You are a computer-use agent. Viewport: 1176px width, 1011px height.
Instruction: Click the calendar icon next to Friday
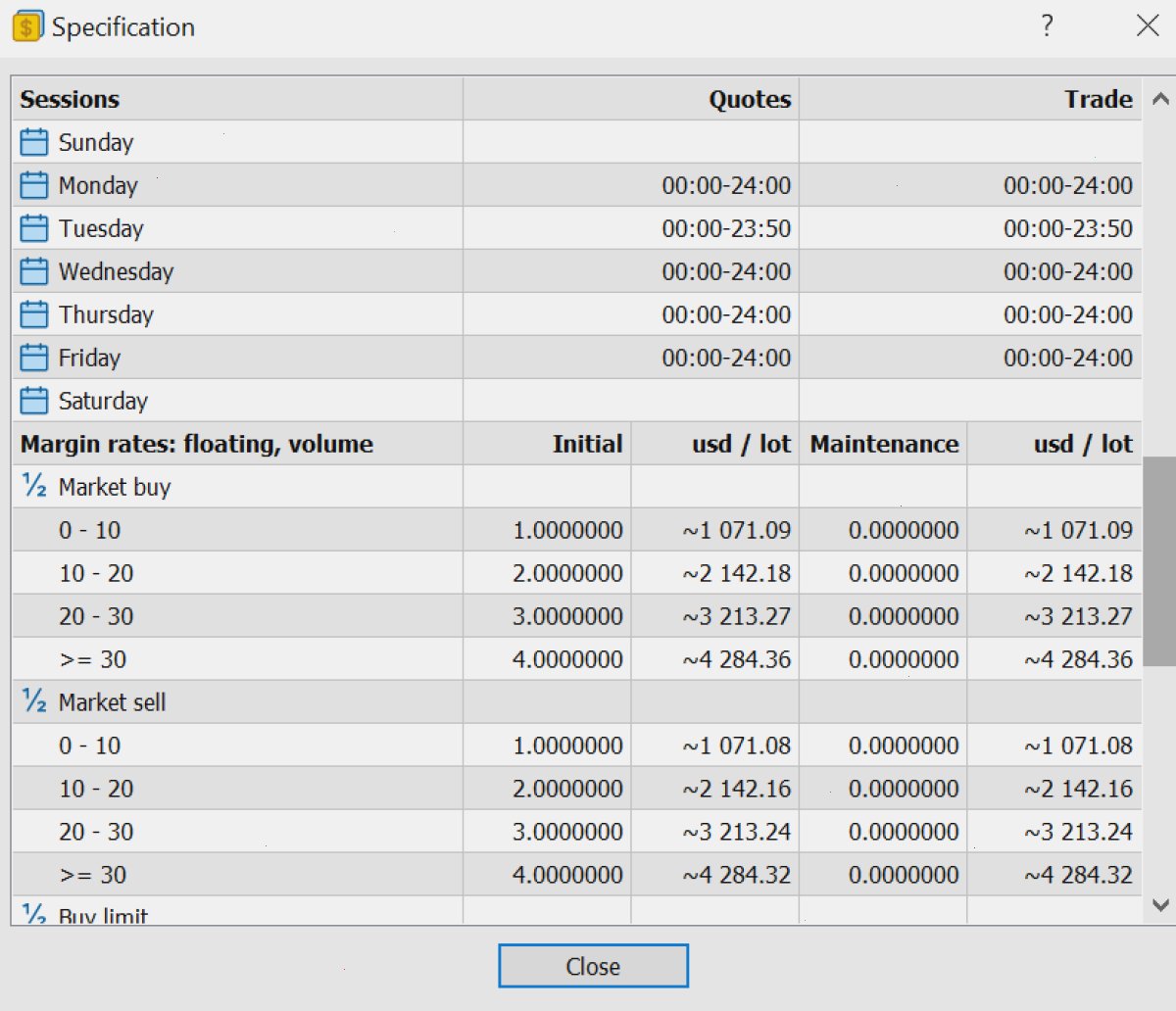click(34, 358)
